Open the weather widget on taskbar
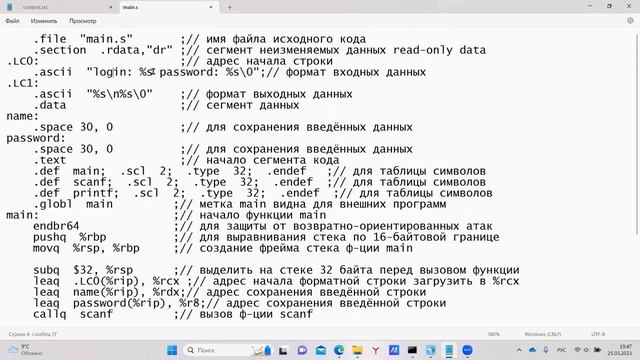 pos(25,350)
